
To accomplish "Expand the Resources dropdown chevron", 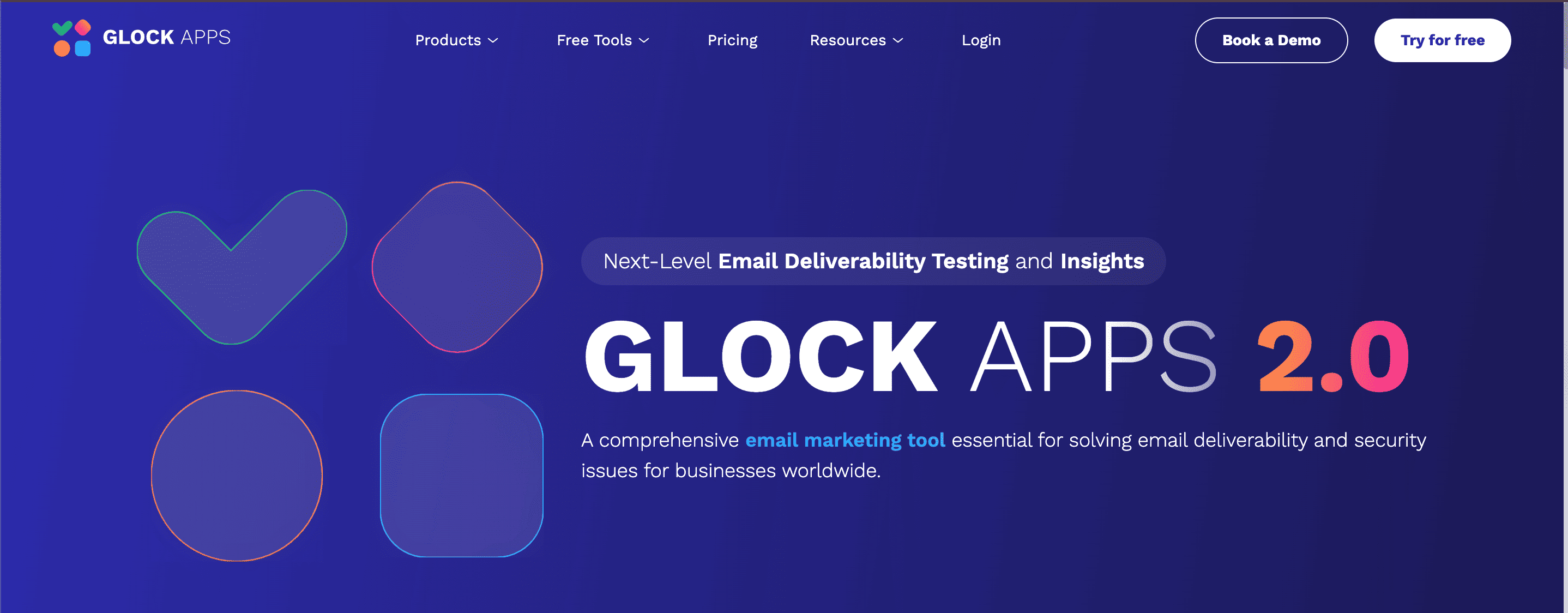I will [x=898, y=41].
